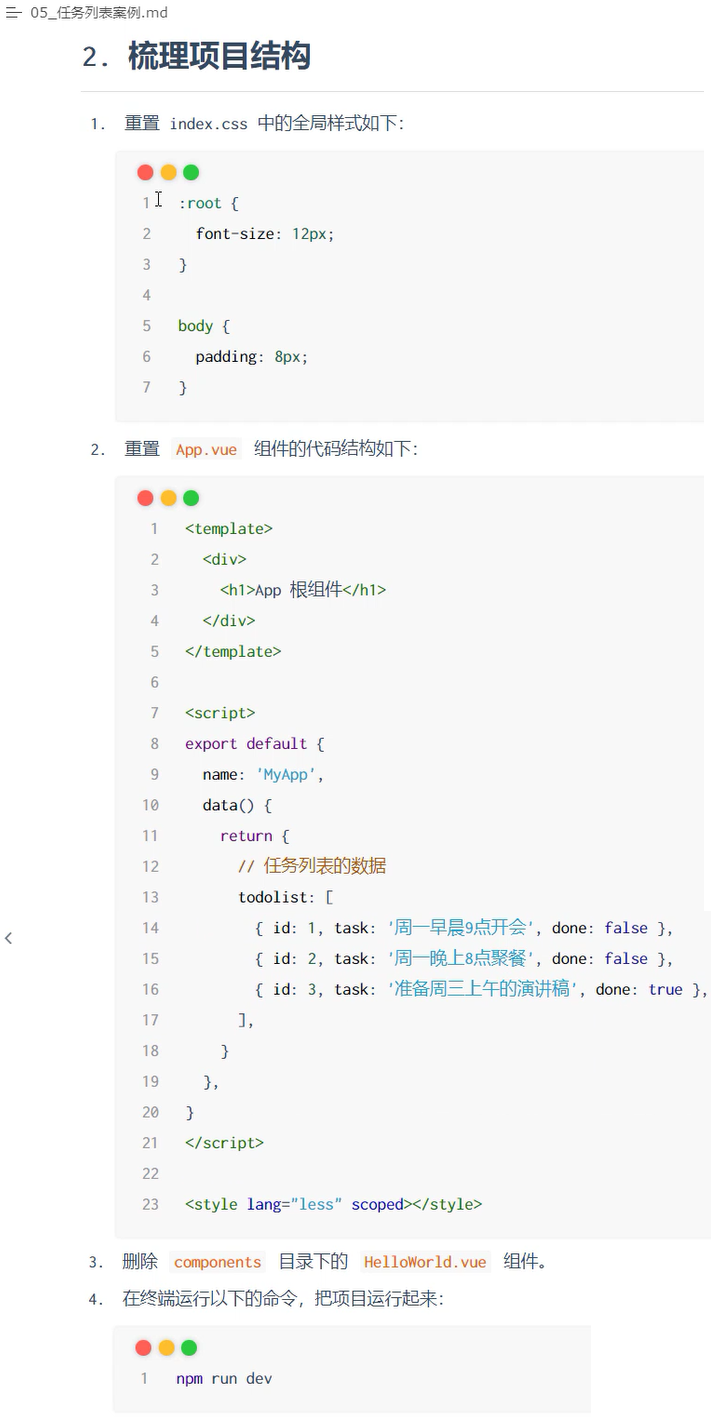This screenshot has height=1423, width=711.
Task: Click the text 中的全局样式如下
Action: 330,124
